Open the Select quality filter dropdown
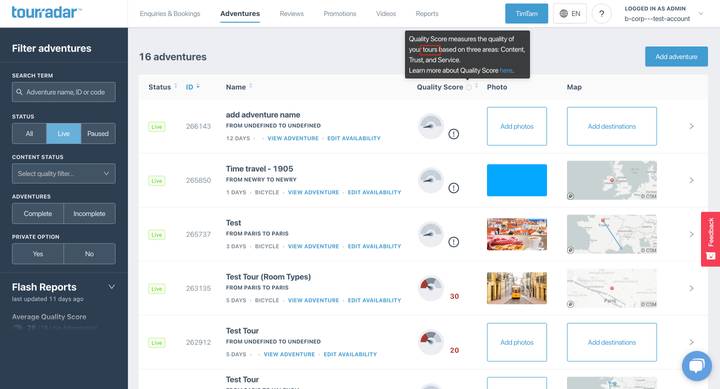 pyautogui.click(x=64, y=174)
